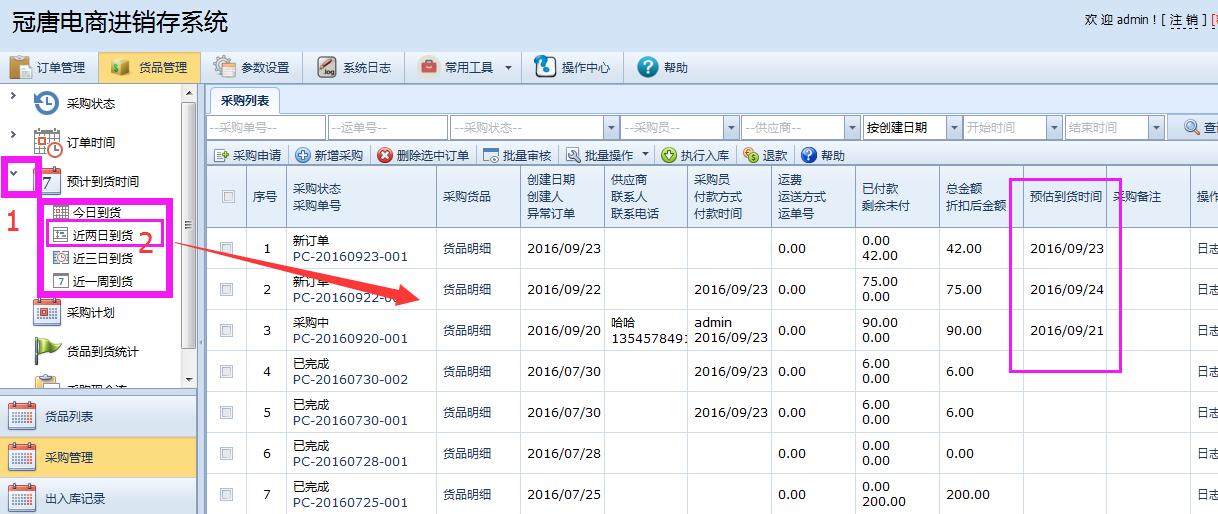This screenshot has width=1218, height=514.
Task: Open the 按创建日期 date type dropdown
Action: point(952,128)
